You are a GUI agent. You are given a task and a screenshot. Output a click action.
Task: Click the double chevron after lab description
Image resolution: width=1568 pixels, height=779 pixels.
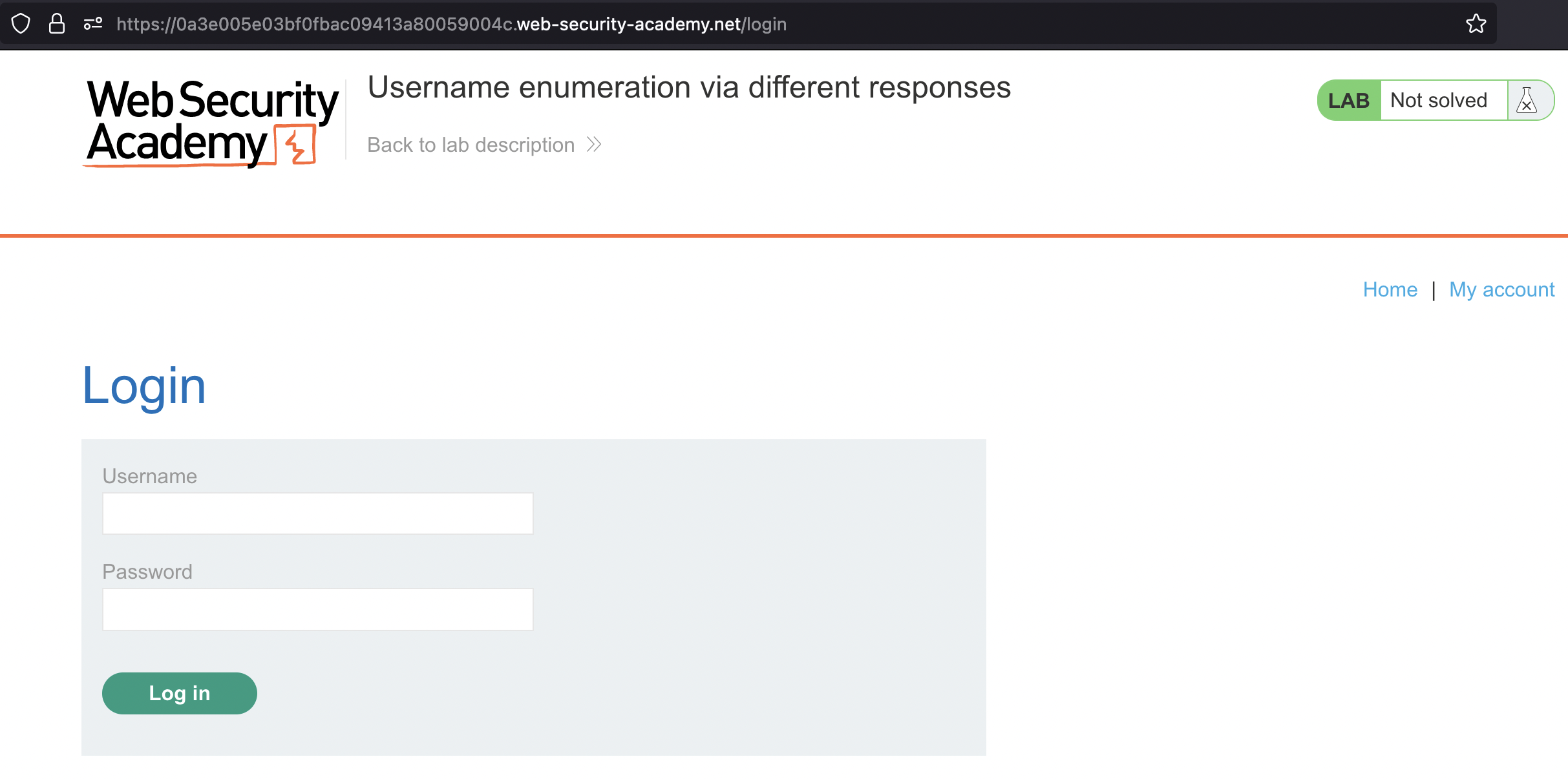(x=594, y=145)
